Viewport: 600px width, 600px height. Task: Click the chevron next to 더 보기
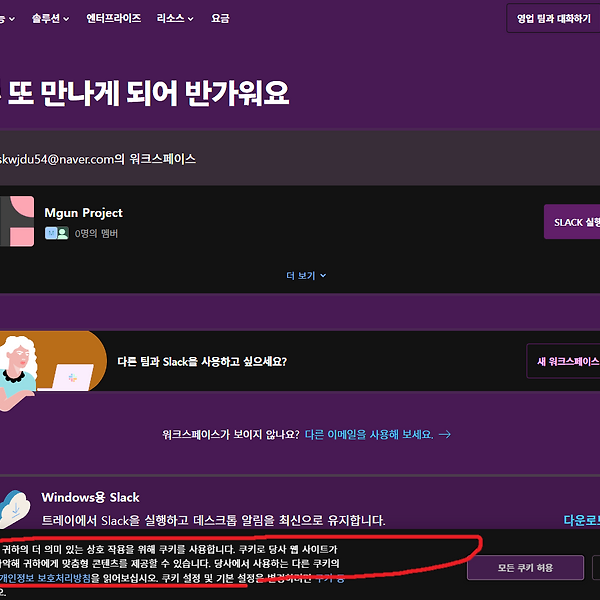coord(323,276)
